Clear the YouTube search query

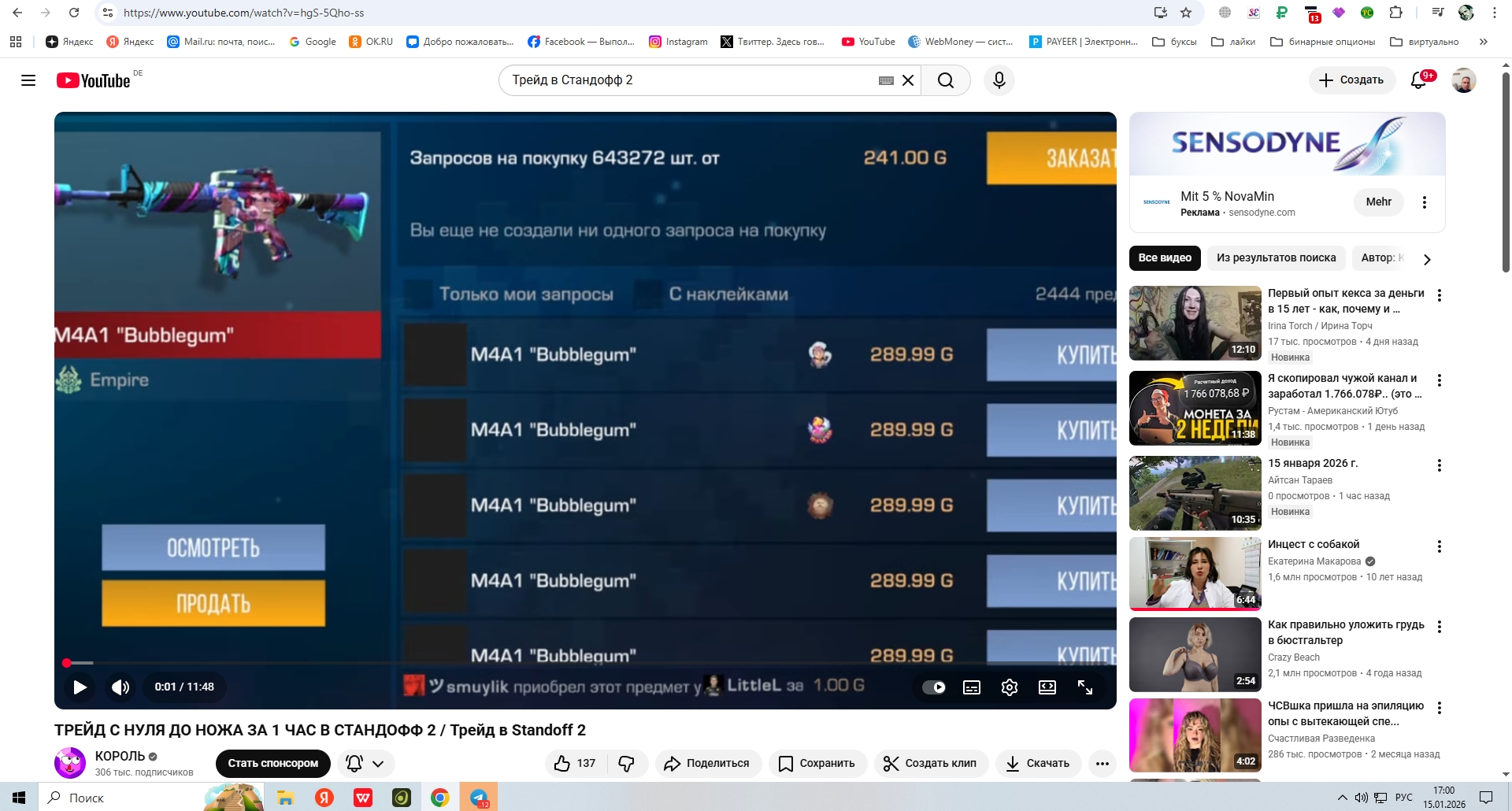(x=908, y=80)
